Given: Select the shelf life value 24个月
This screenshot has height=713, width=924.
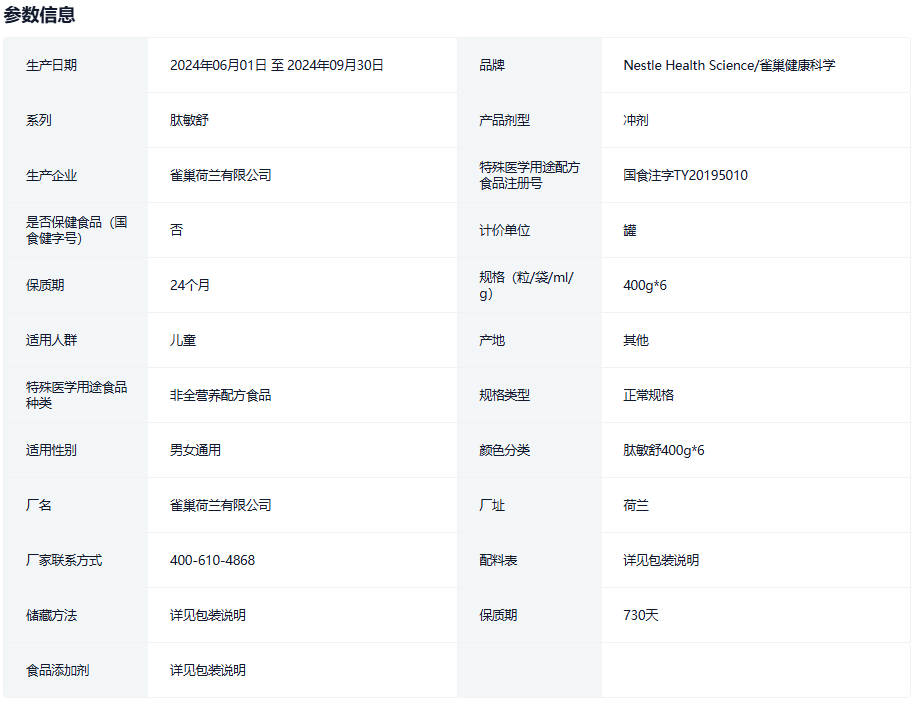Looking at the screenshot, I should 190,285.
